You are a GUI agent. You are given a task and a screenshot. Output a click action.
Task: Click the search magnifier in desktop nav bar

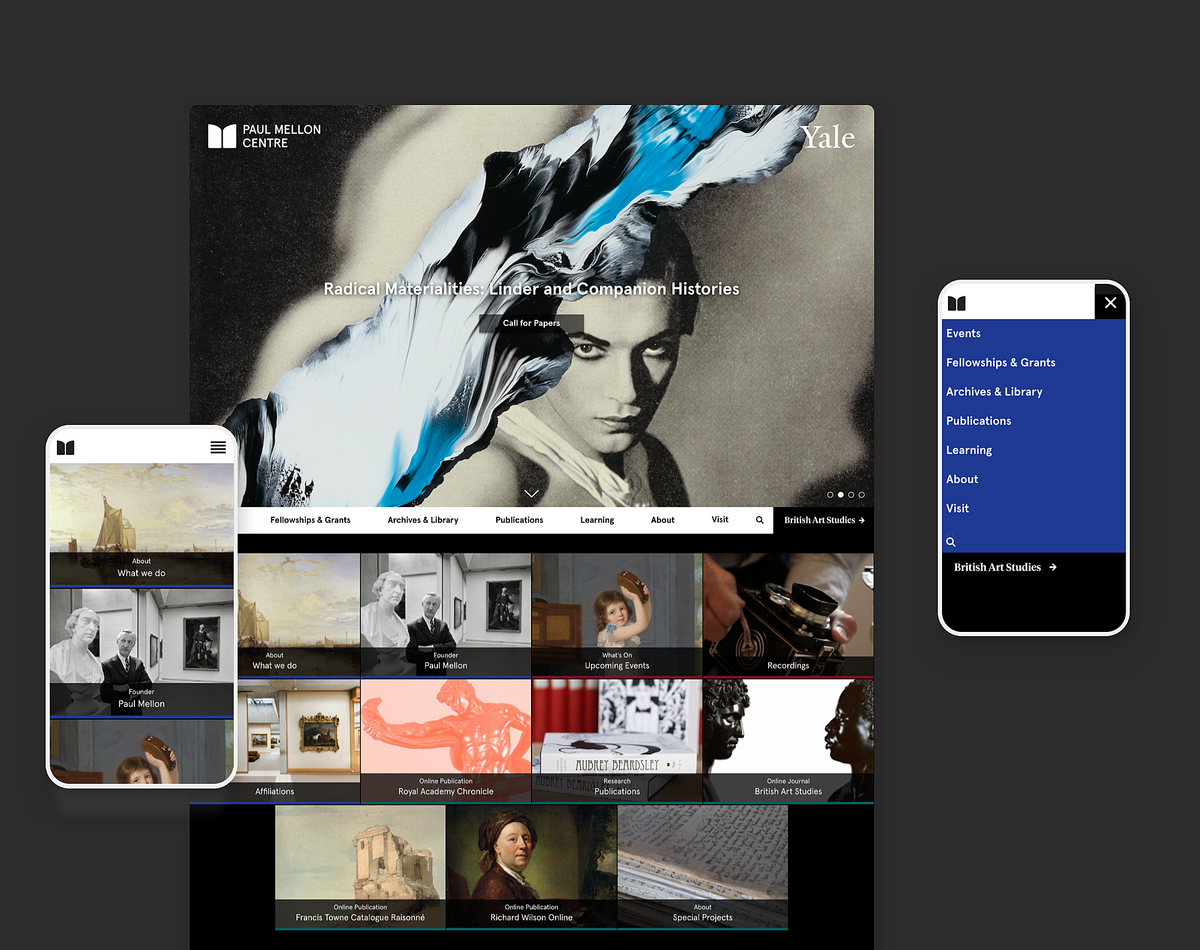[x=760, y=520]
